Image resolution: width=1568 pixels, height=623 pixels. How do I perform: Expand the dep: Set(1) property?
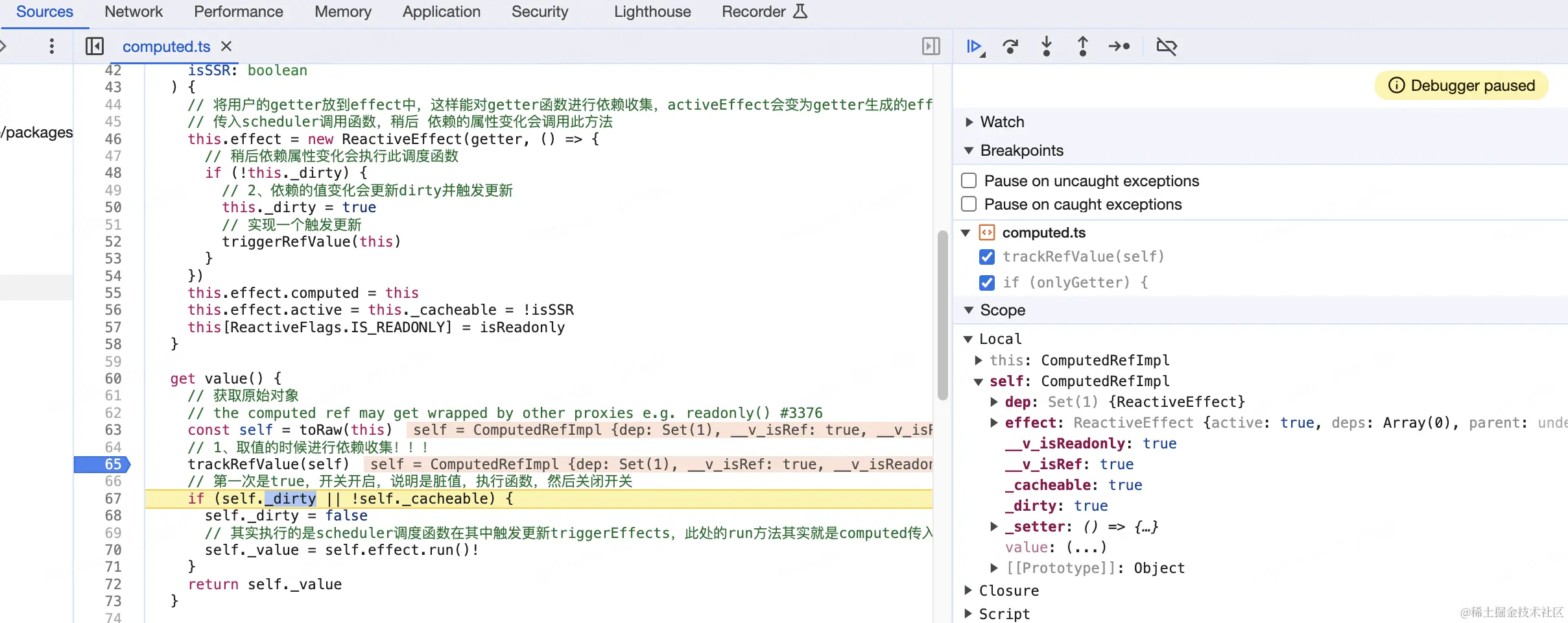pyautogui.click(x=994, y=402)
